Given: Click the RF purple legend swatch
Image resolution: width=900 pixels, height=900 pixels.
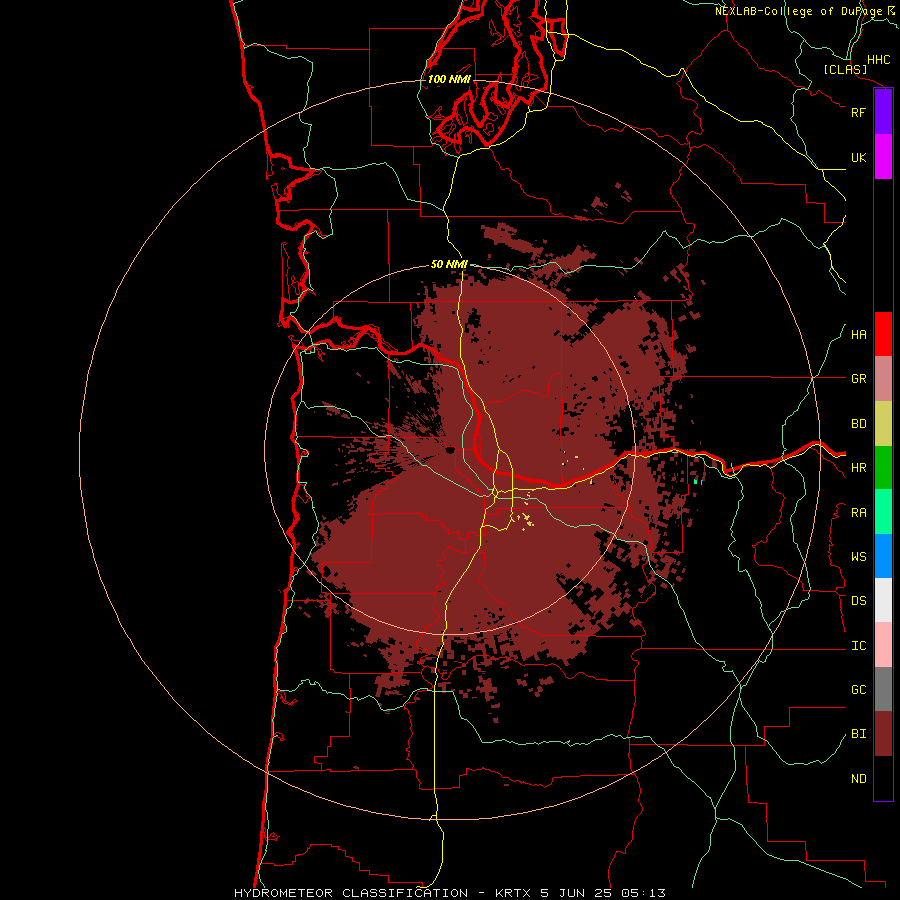Looking at the screenshot, I should click(x=883, y=112).
